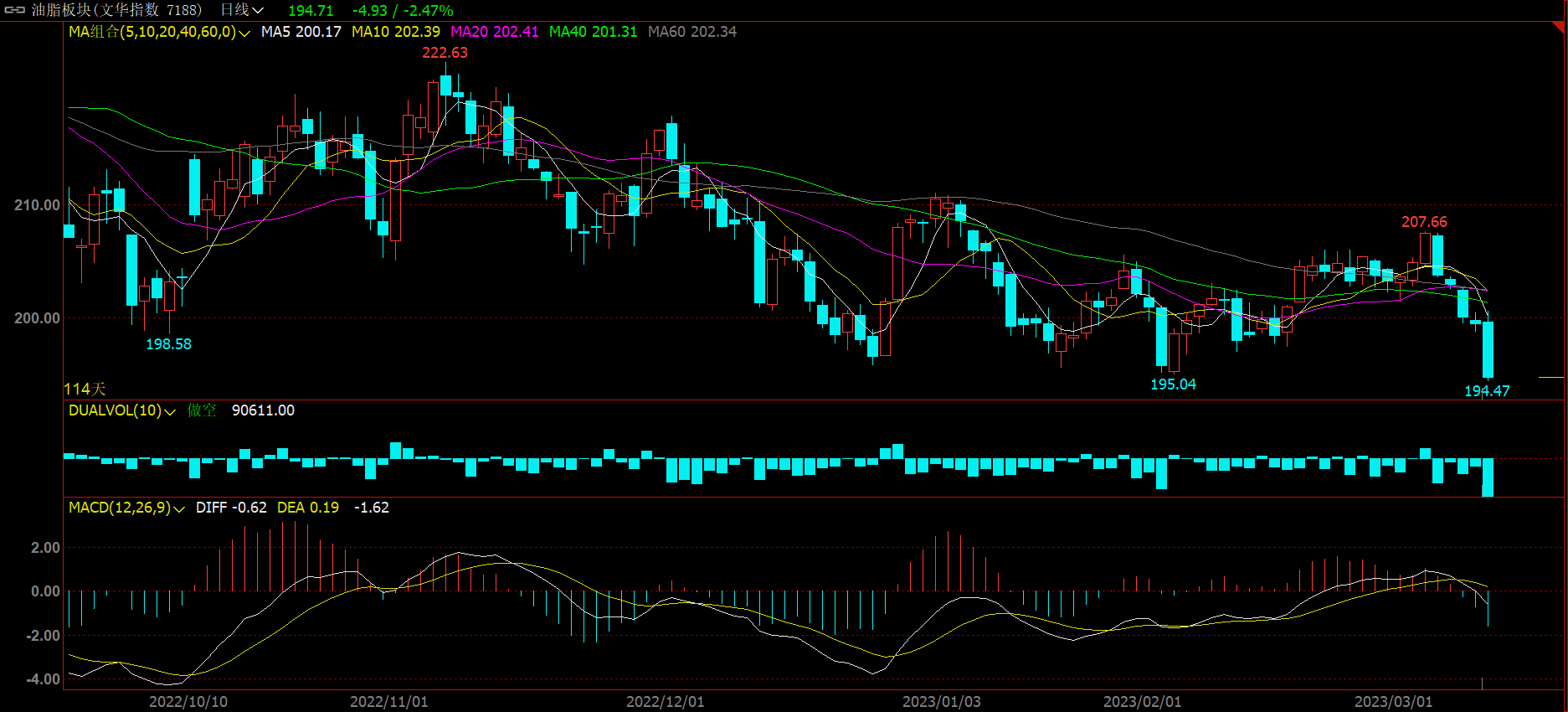Screen dimensions: 1568x712
Task: Click the 198.58 low price marker
Action: pos(168,344)
